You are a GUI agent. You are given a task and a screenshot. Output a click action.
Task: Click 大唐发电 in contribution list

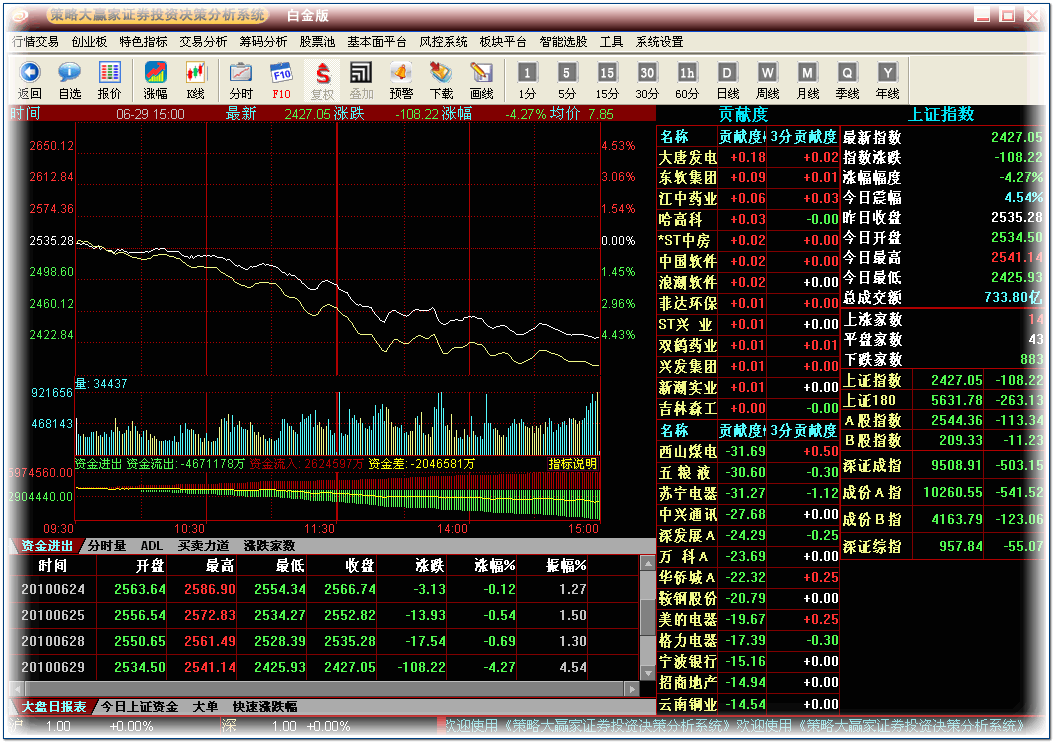687,157
